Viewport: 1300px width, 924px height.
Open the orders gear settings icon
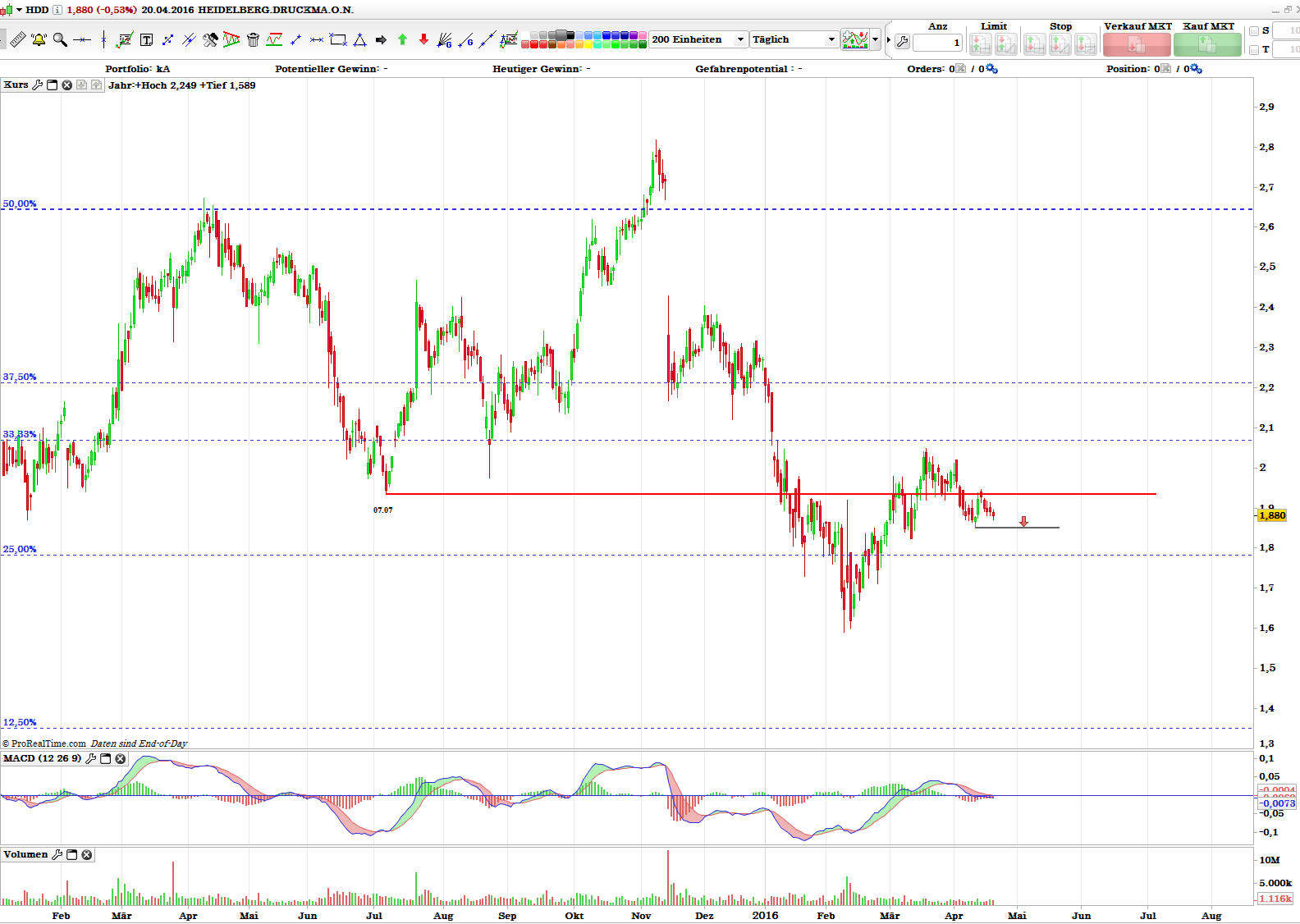pos(991,69)
